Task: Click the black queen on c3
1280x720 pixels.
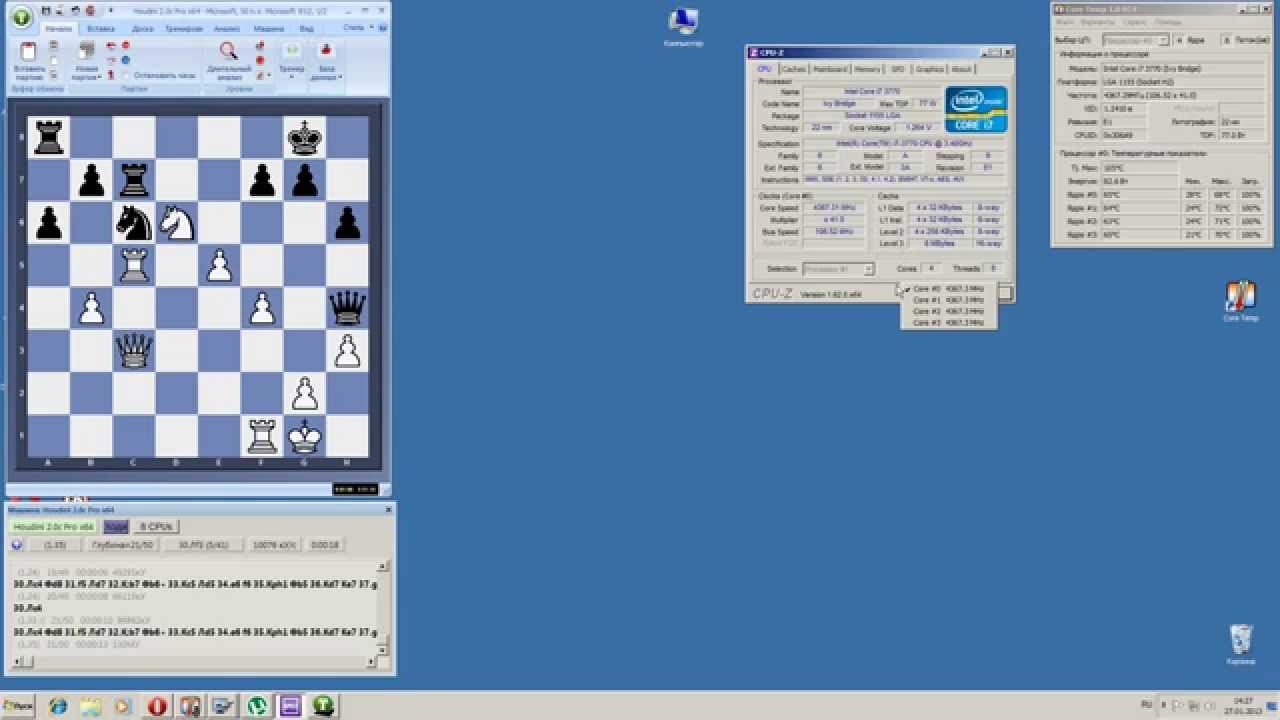Action: [x=134, y=351]
